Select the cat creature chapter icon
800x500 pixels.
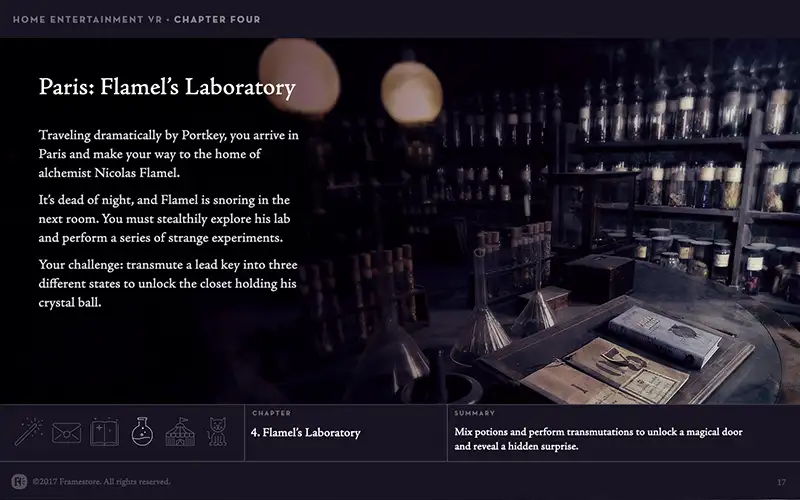(x=217, y=432)
